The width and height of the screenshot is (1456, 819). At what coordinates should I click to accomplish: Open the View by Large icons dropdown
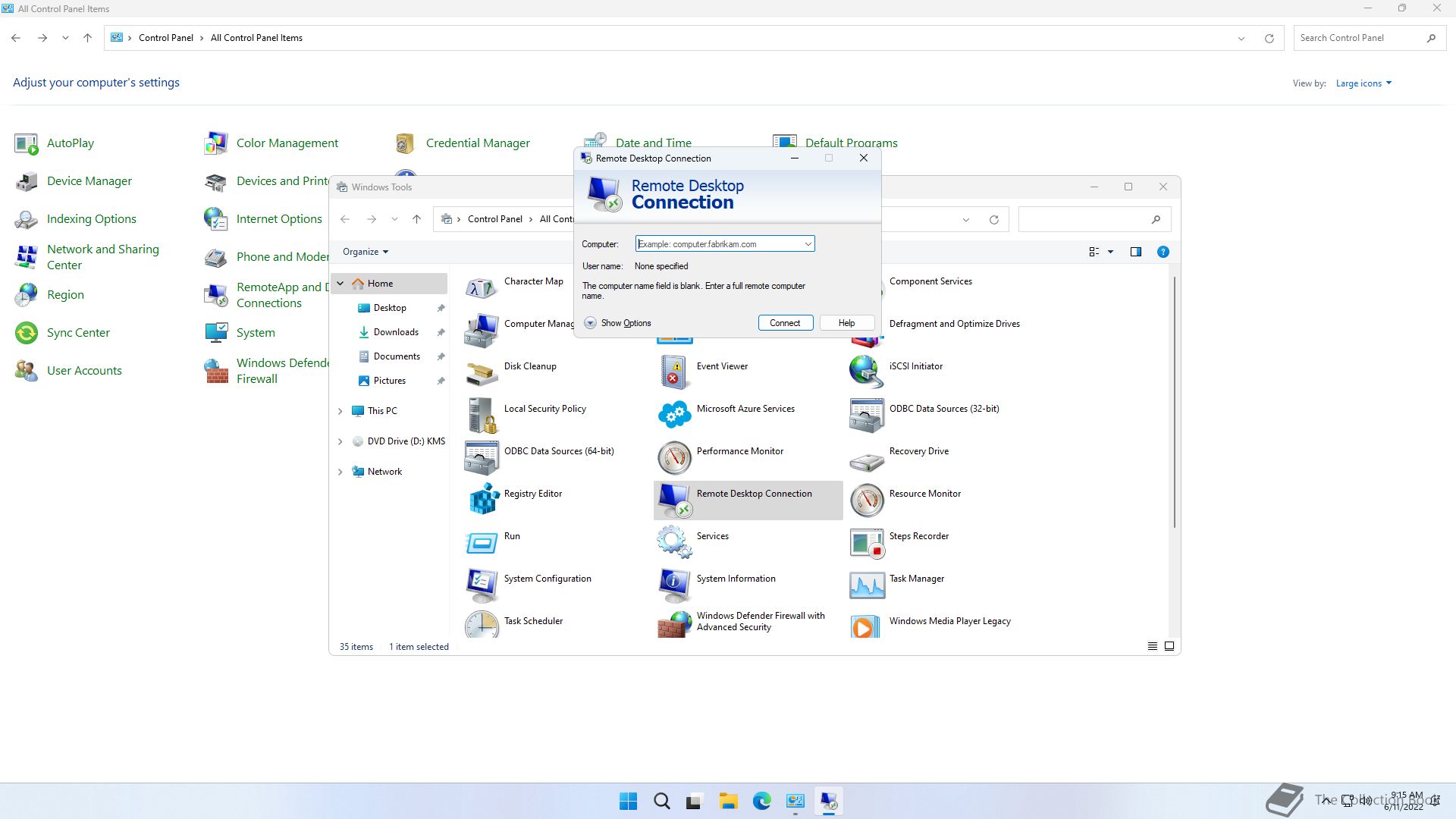[1363, 83]
